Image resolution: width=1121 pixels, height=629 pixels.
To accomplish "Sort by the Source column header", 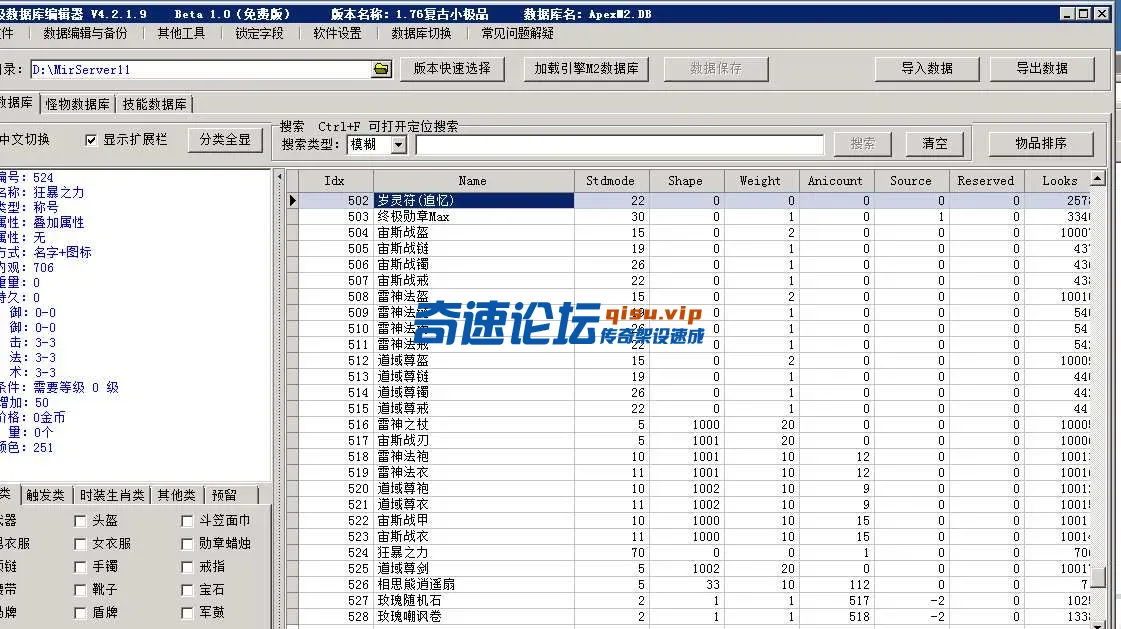I will pyautogui.click(x=910, y=181).
